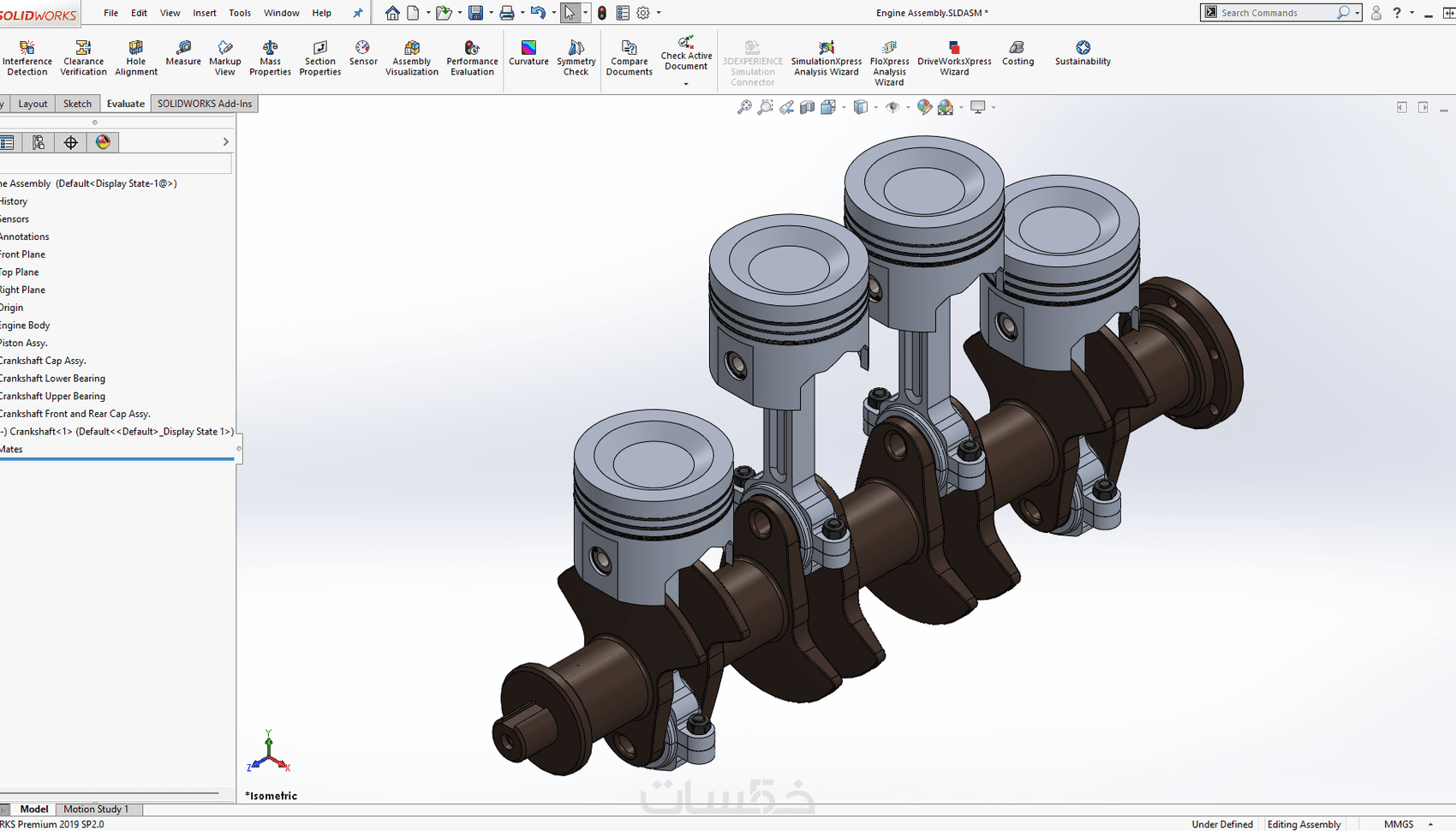This screenshot has width=1456, height=831.
Task: Open Section Properties in the ribbon
Action: [x=319, y=58]
